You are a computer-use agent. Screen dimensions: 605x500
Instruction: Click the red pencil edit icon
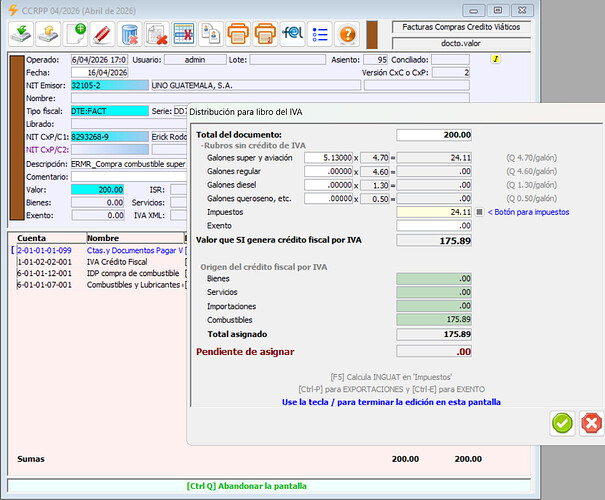102,33
